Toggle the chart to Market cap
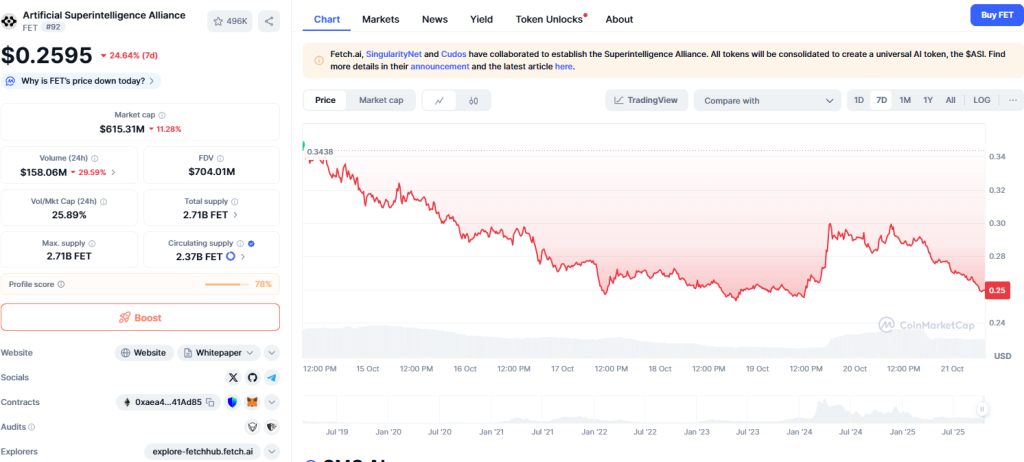1024x462 pixels. 380,100
